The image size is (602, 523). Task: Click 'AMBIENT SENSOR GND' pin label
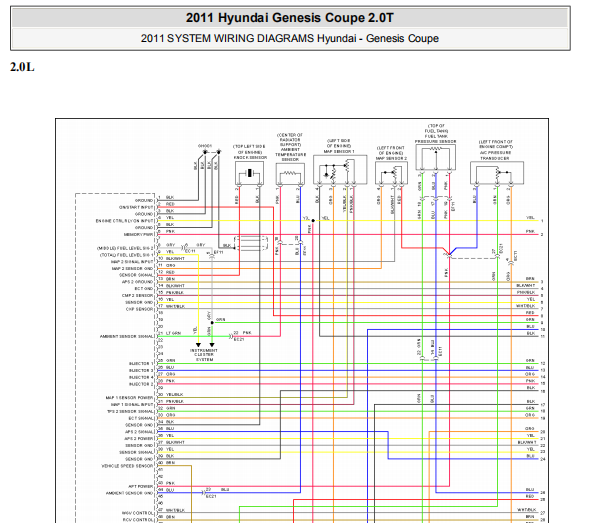coord(129,493)
